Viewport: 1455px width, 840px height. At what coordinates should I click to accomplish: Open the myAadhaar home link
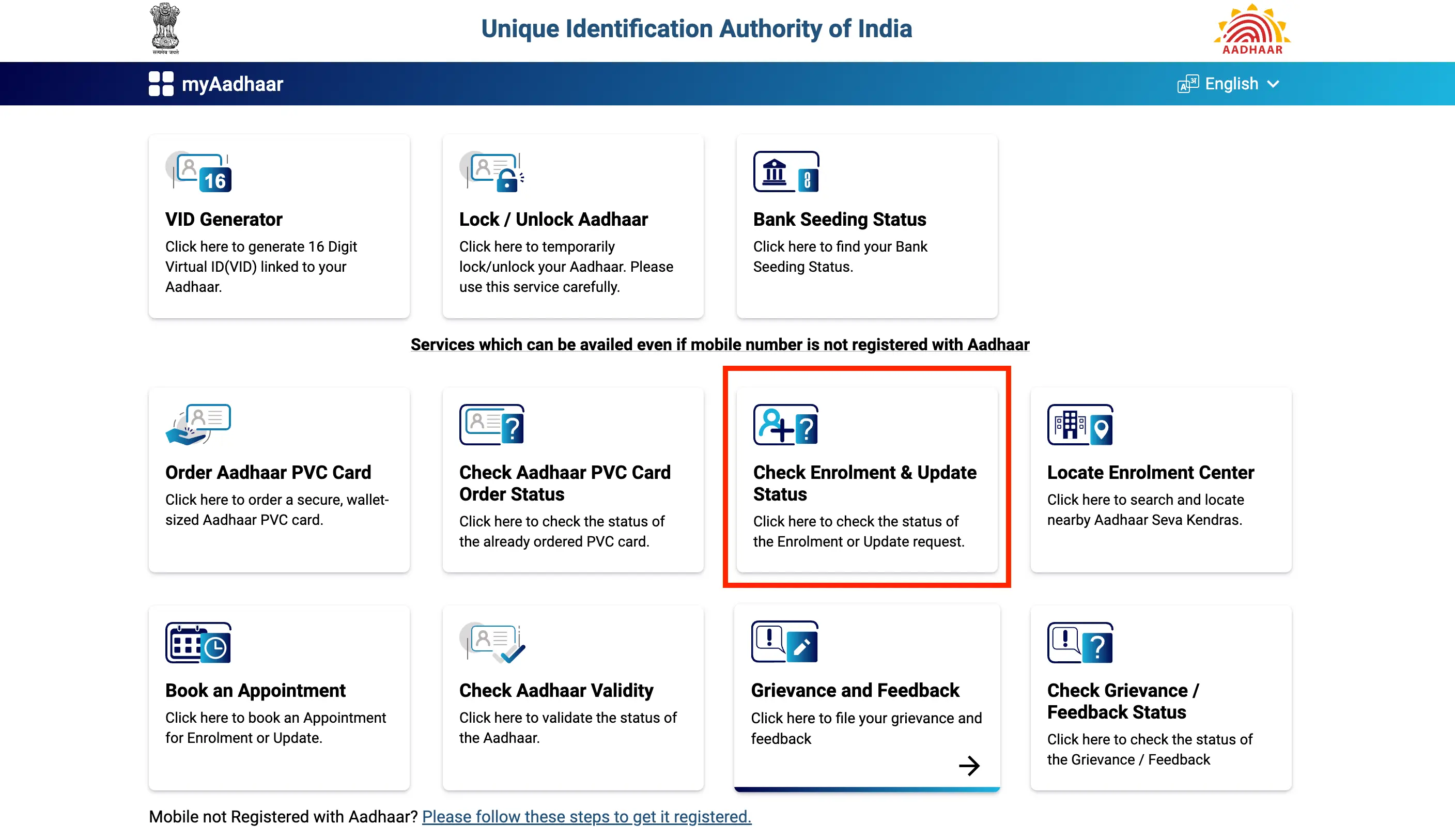point(216,84)
